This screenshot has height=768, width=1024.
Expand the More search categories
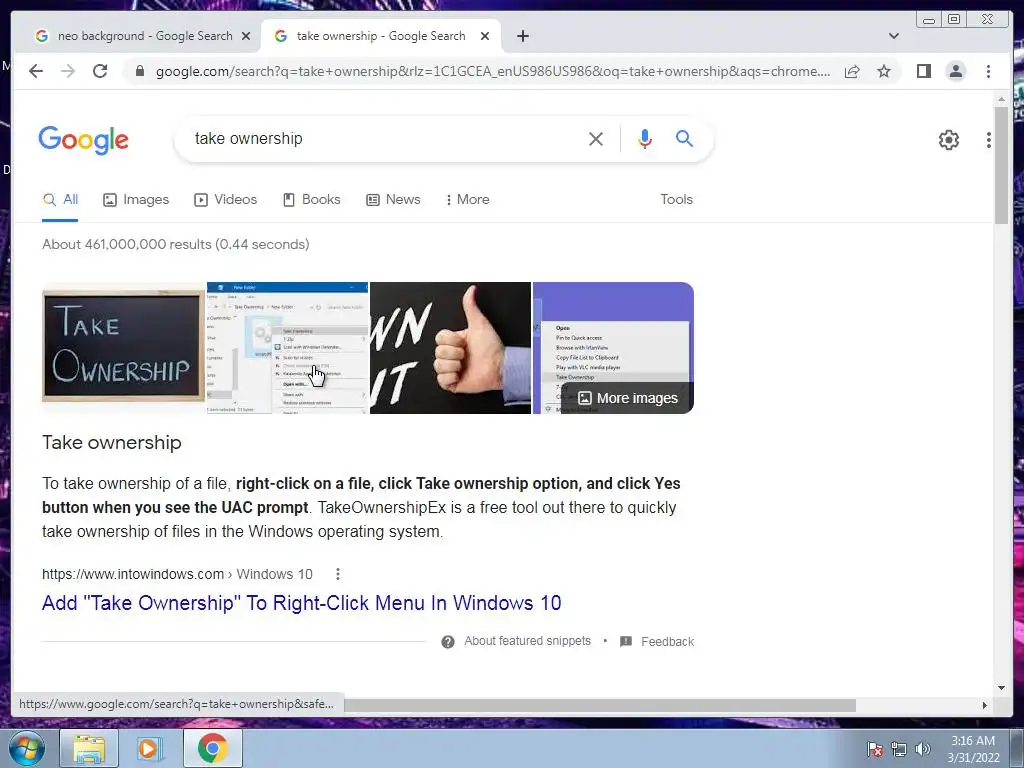pyautogui.click(x=467, y=200)
